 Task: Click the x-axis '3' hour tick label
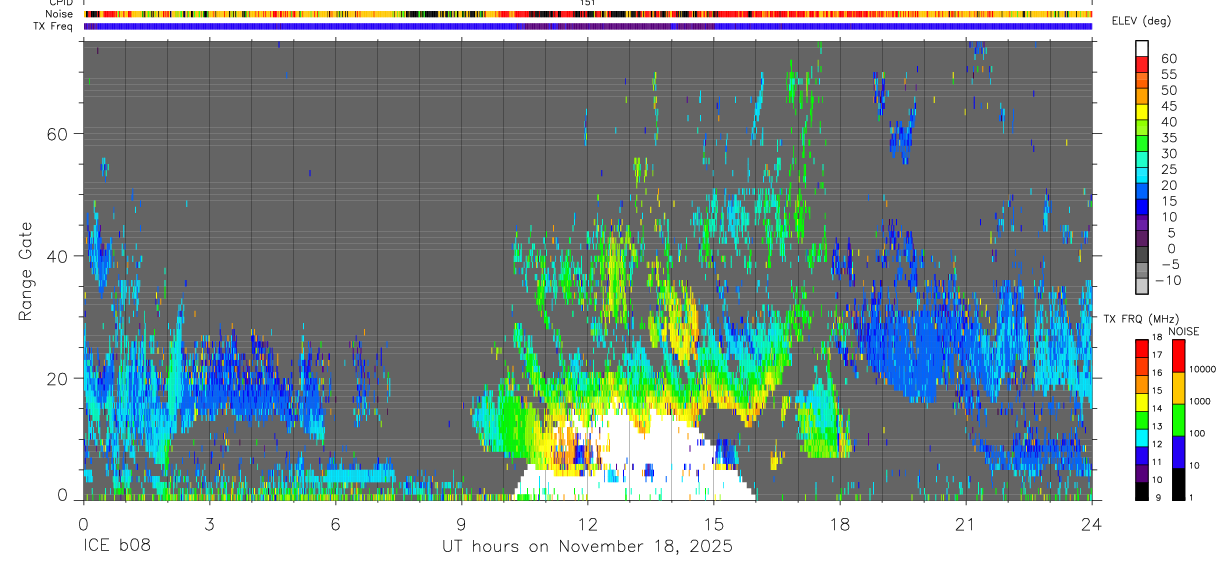click(209, 524)
